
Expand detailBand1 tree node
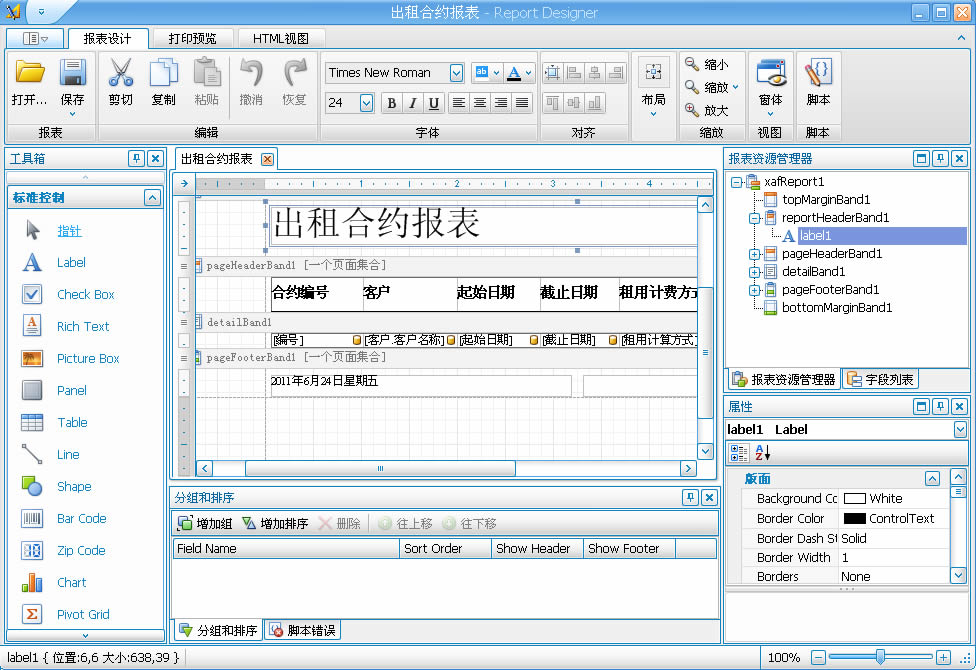click(754, 272)
